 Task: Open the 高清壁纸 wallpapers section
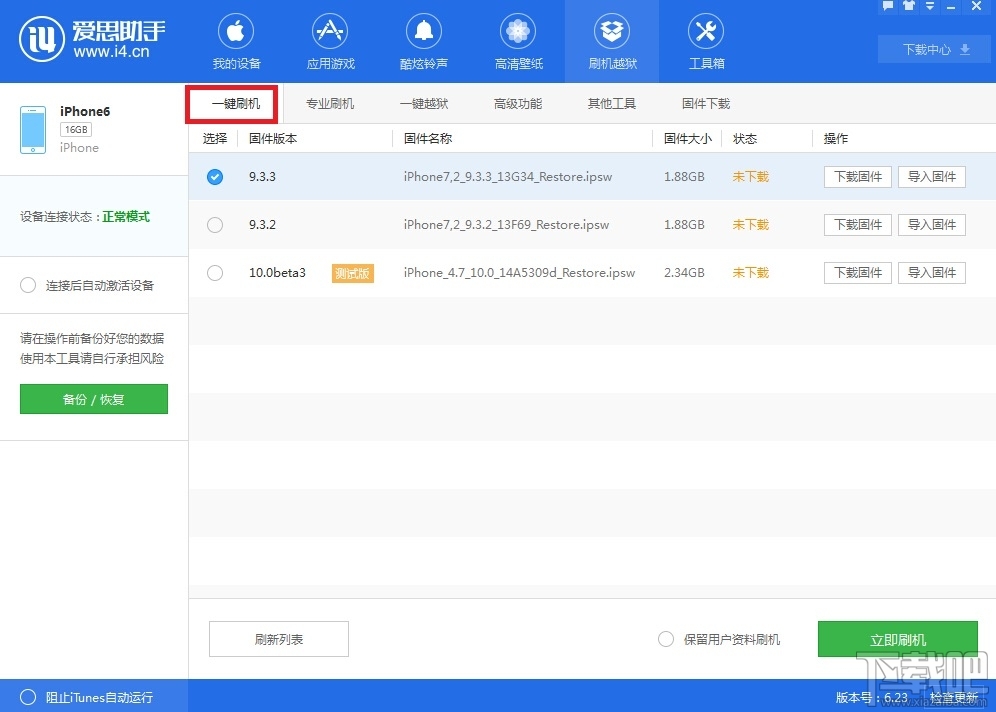click(517, 40)
